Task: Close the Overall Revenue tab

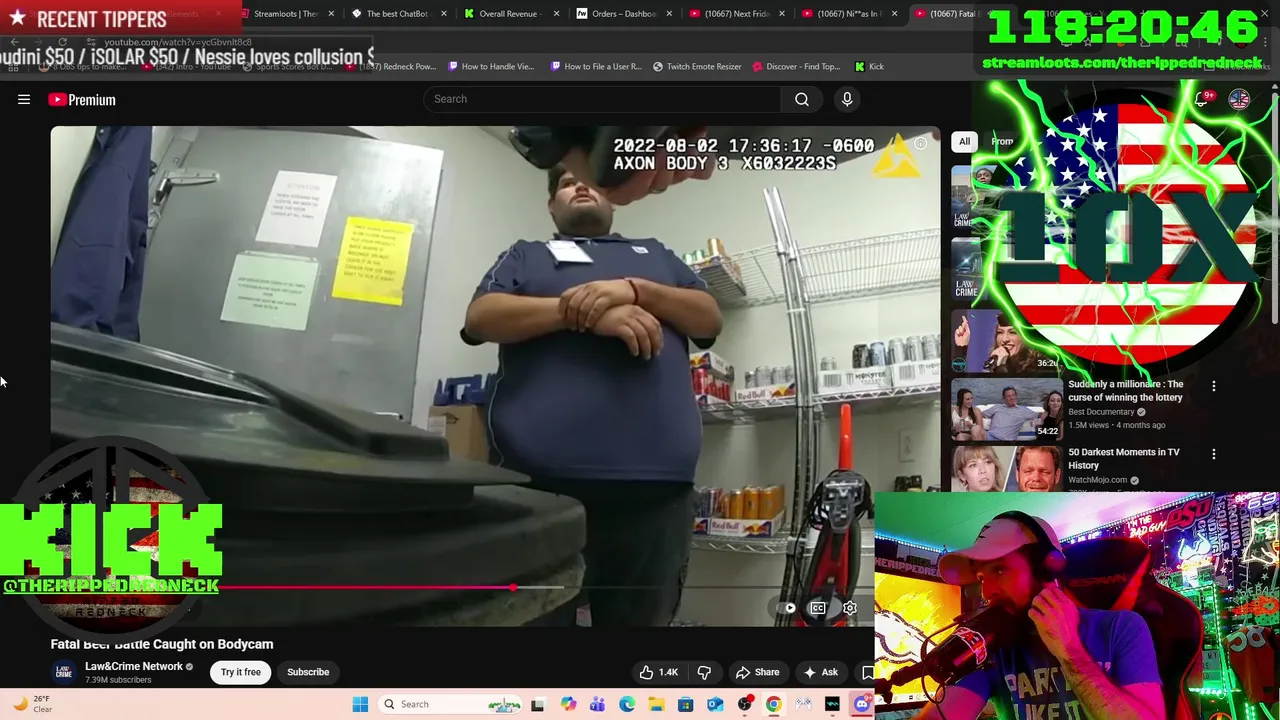Action: click(556, 14)
